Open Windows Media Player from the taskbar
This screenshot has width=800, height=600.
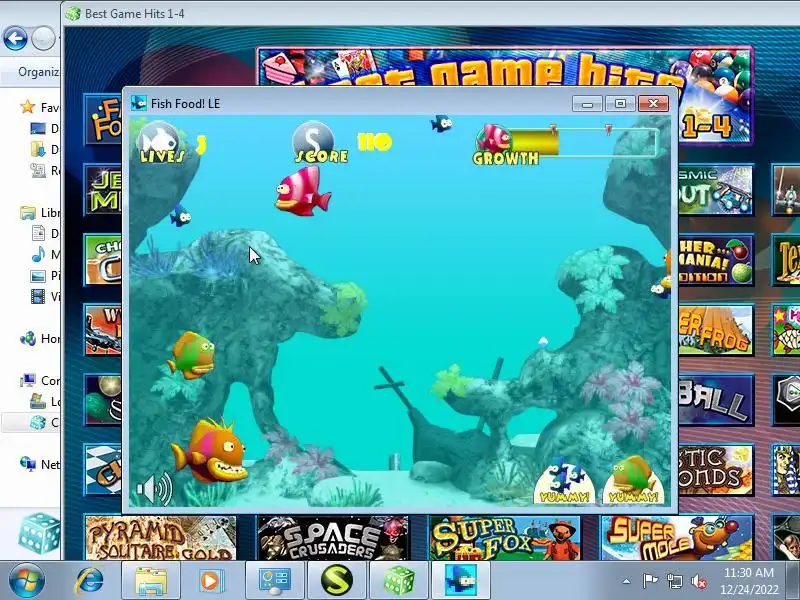(212, 581)
